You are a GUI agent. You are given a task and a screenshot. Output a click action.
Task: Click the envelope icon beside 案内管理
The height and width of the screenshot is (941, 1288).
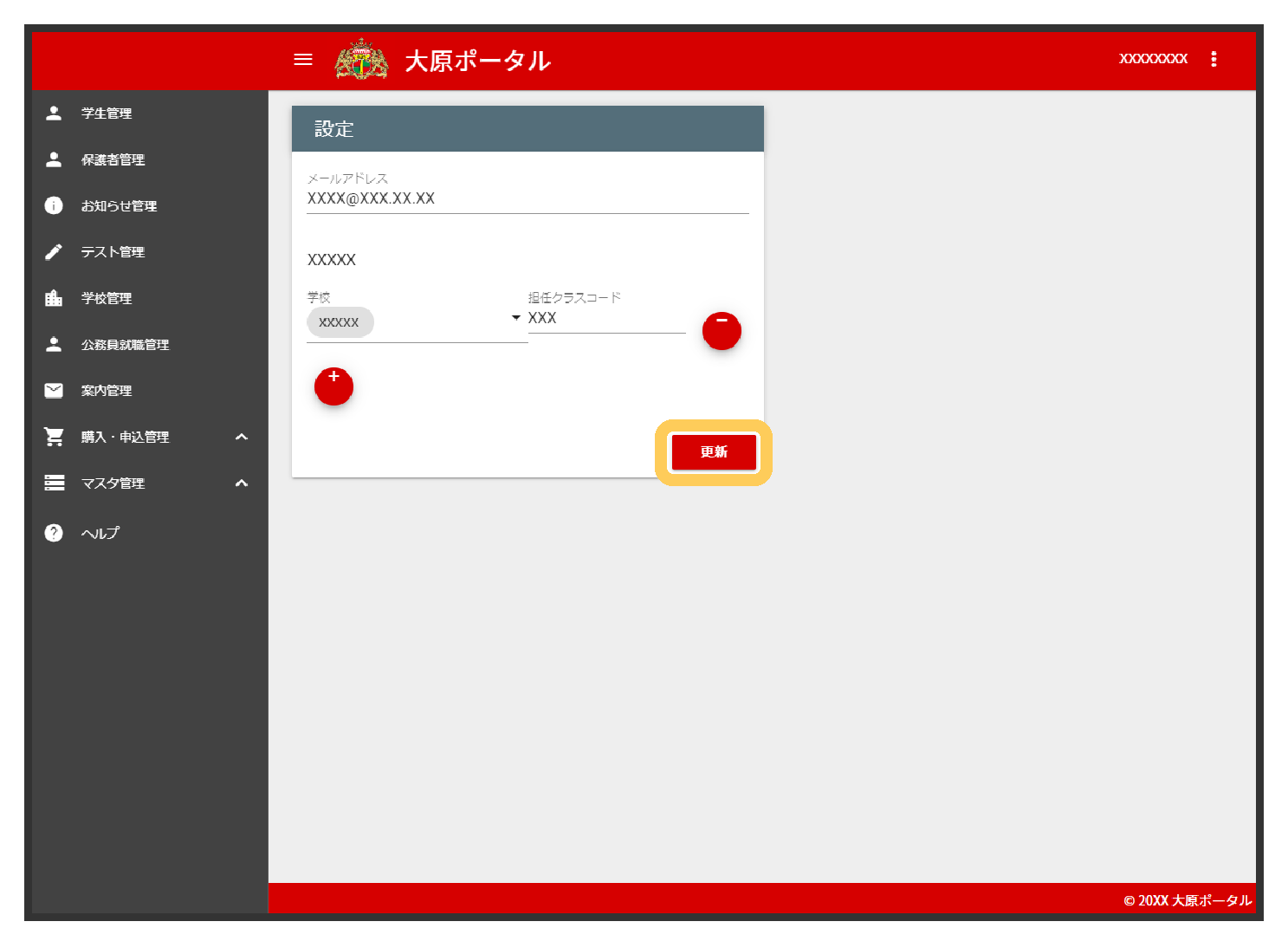click(54, 391)
